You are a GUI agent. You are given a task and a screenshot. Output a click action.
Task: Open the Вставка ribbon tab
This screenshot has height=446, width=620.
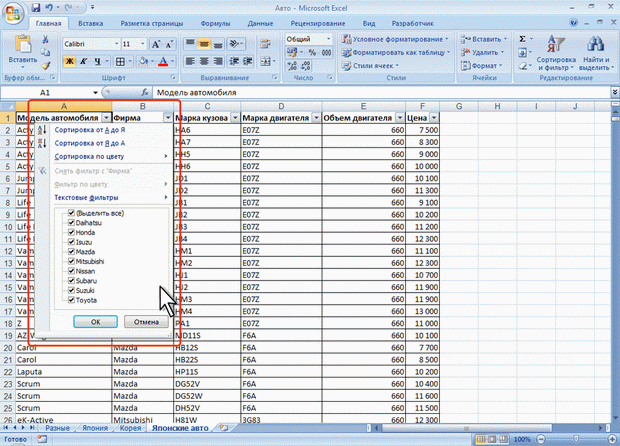(91, 23)
